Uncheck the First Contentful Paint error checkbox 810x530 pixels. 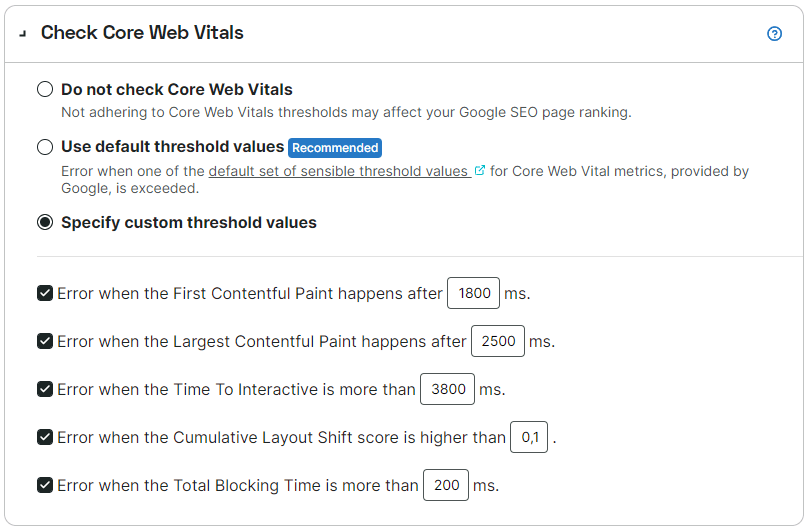coord(45,293)
